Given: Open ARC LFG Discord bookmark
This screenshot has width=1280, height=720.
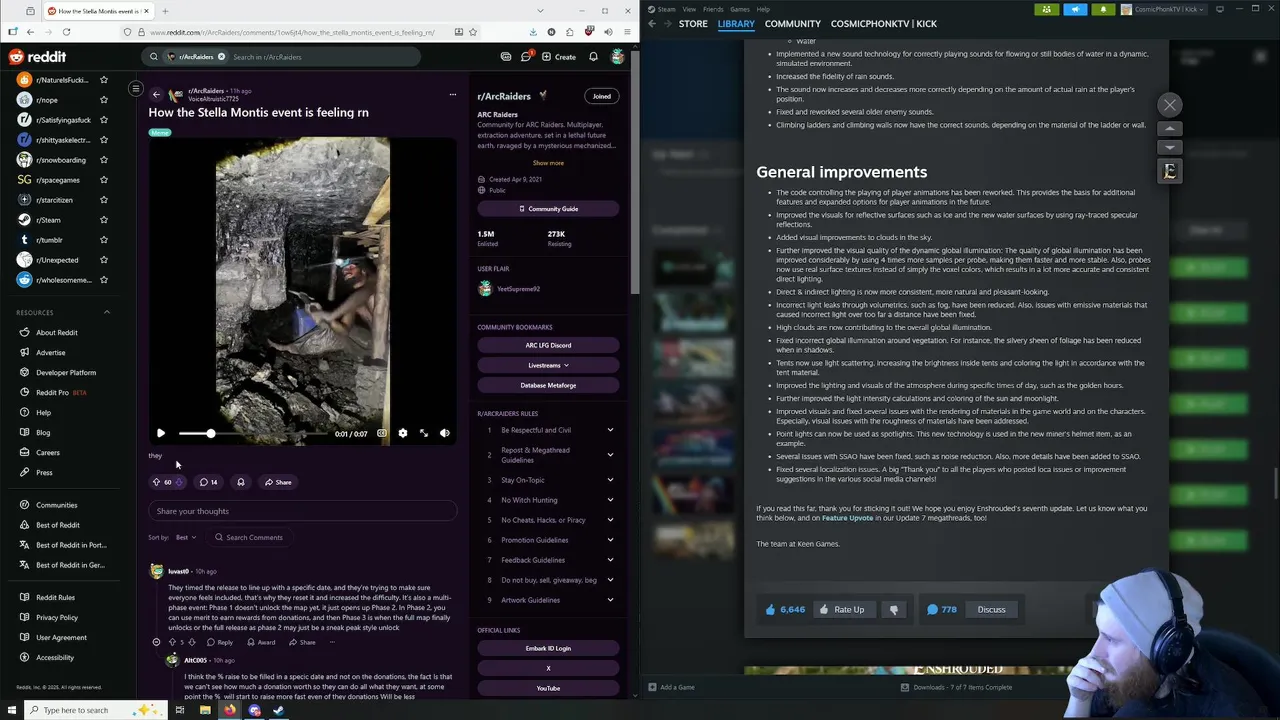Looking at the screenshot, I should click(x=548, y=345).
